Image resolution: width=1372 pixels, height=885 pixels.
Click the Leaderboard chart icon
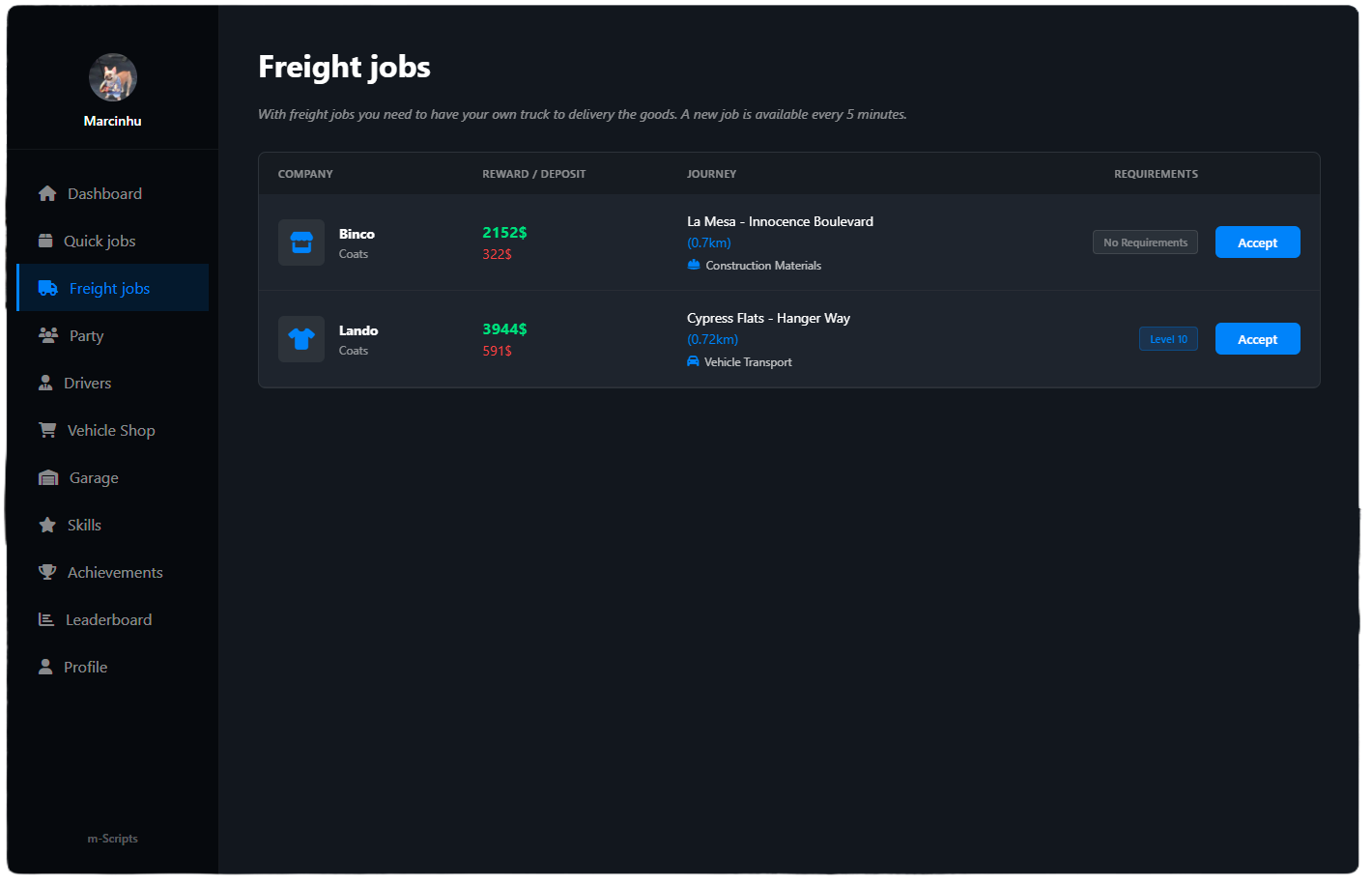[x=46, y=619]
